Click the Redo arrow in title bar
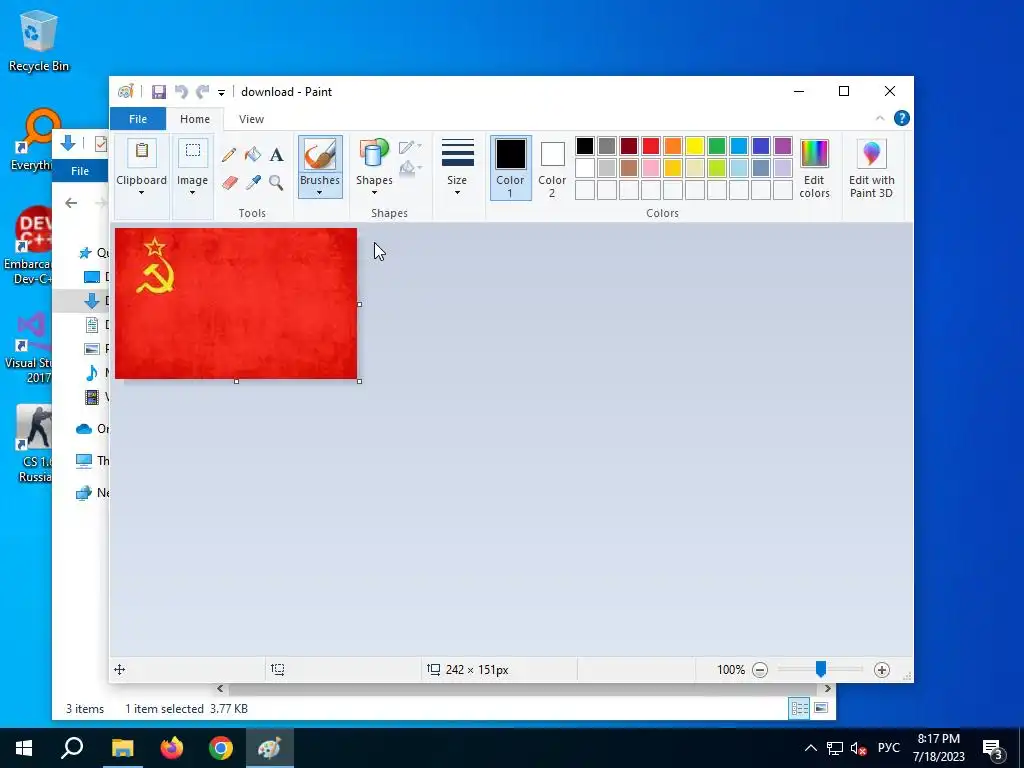This screenshot has height=768, width=1024. pos(203,92)
